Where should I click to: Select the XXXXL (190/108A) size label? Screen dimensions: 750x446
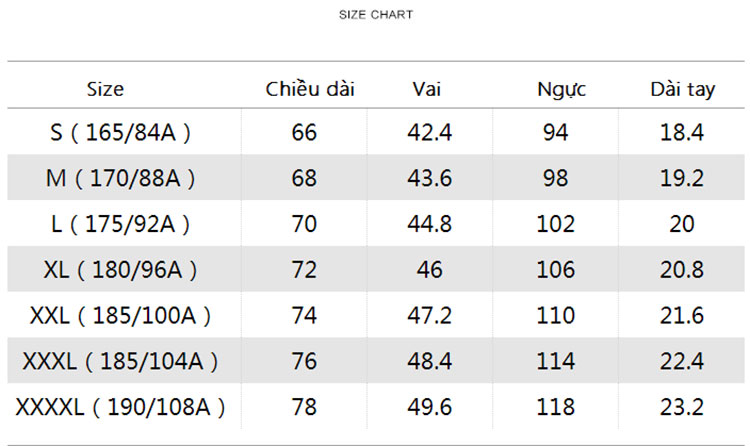point(120,407)
